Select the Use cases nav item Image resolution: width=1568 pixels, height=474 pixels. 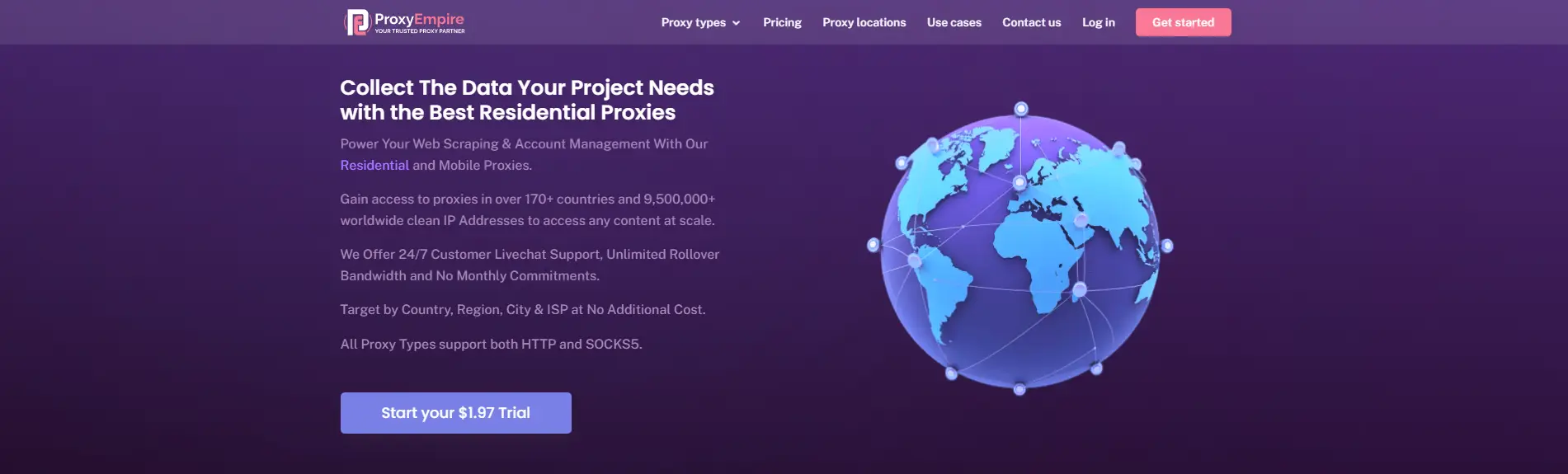tap(954, 22)
